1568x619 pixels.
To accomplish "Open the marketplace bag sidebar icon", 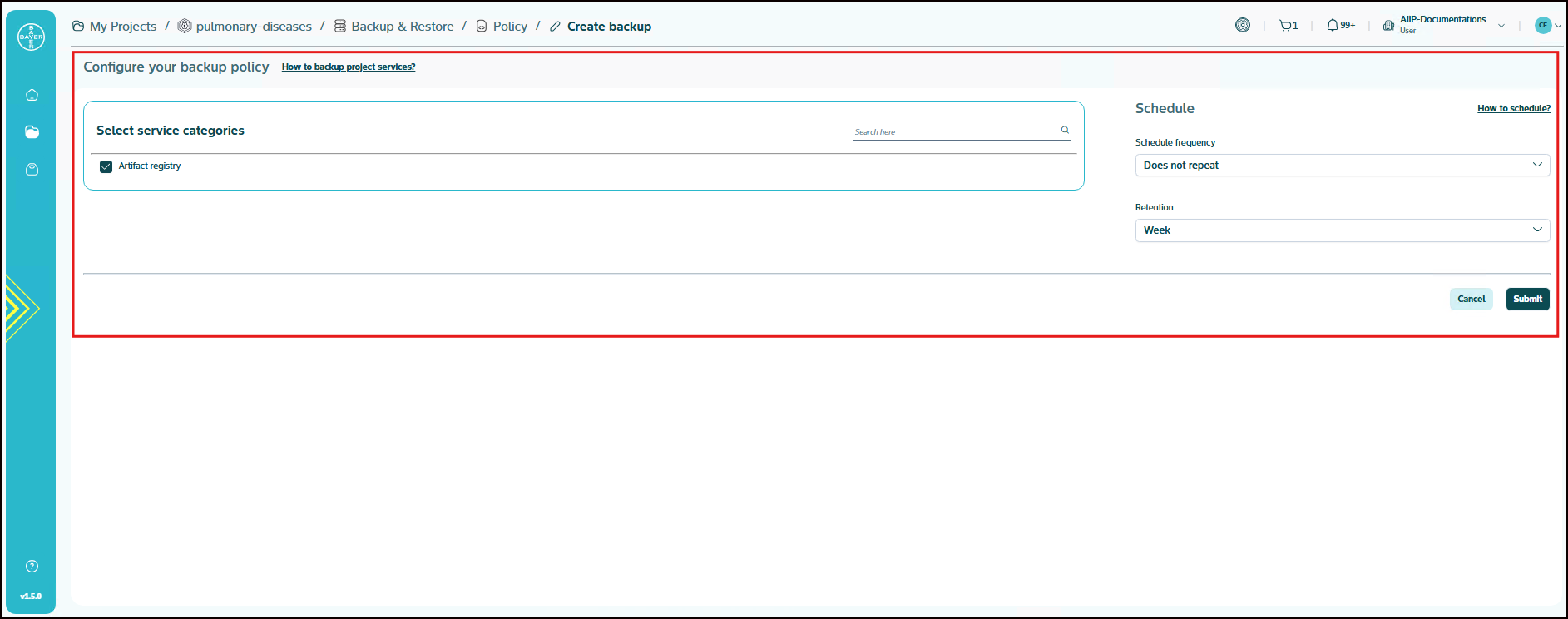I will tap(32, 170).
